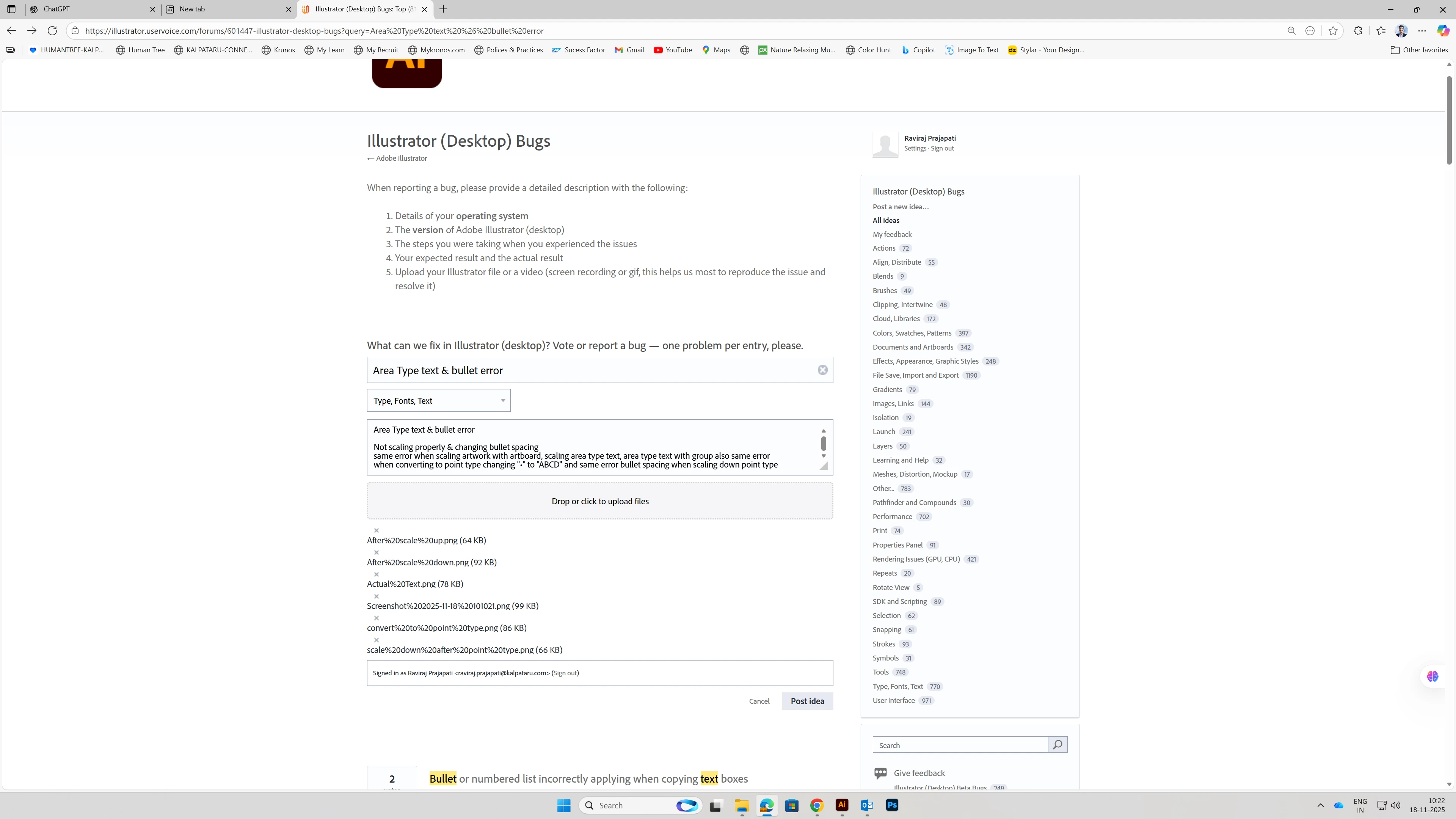Screen dimensions: 1456x819
Task: Open Photoshop from the taskbar
Action: point(892,805)
